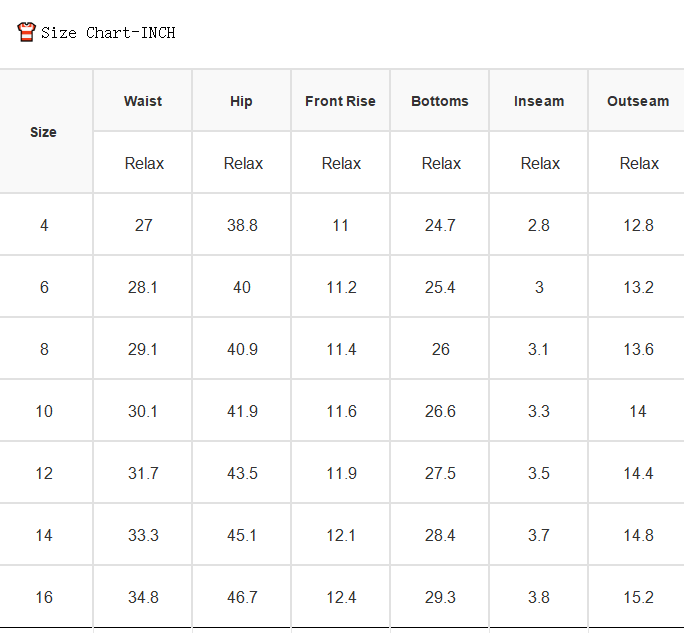Viewport: 684px width, 633px height.
Task: Select the Size Chart-INCH heading text
Action: (108, 33)
